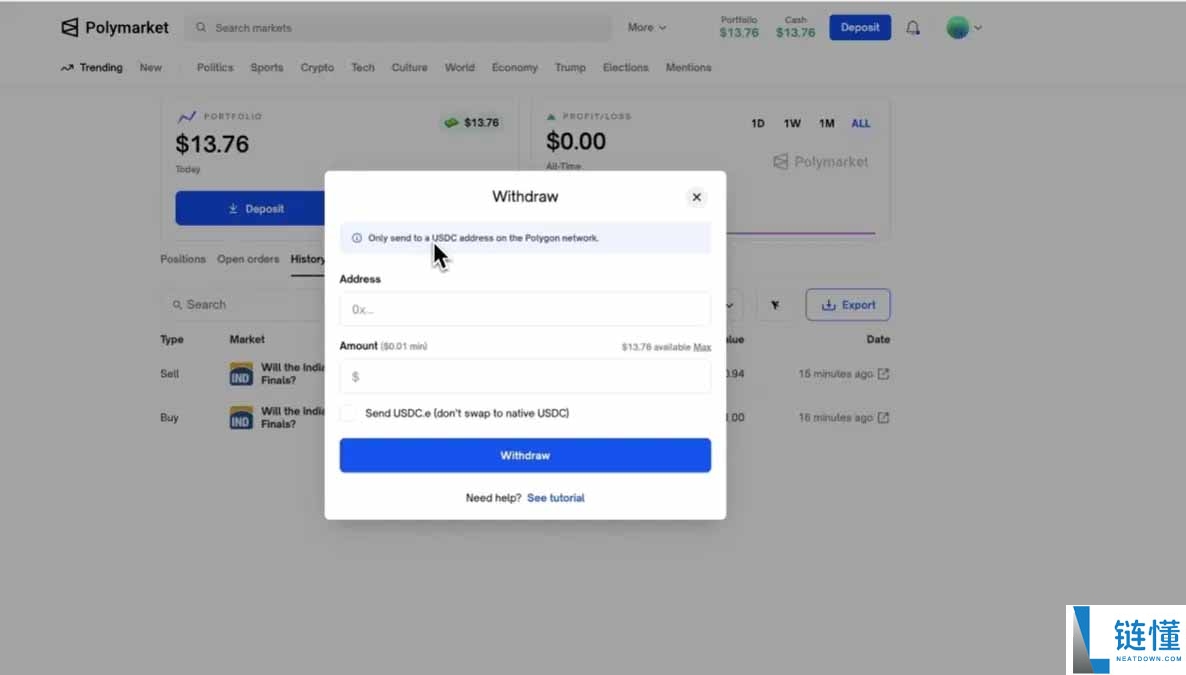Click the Deposit button in header
1186x675 pixels.
point(860,27)
